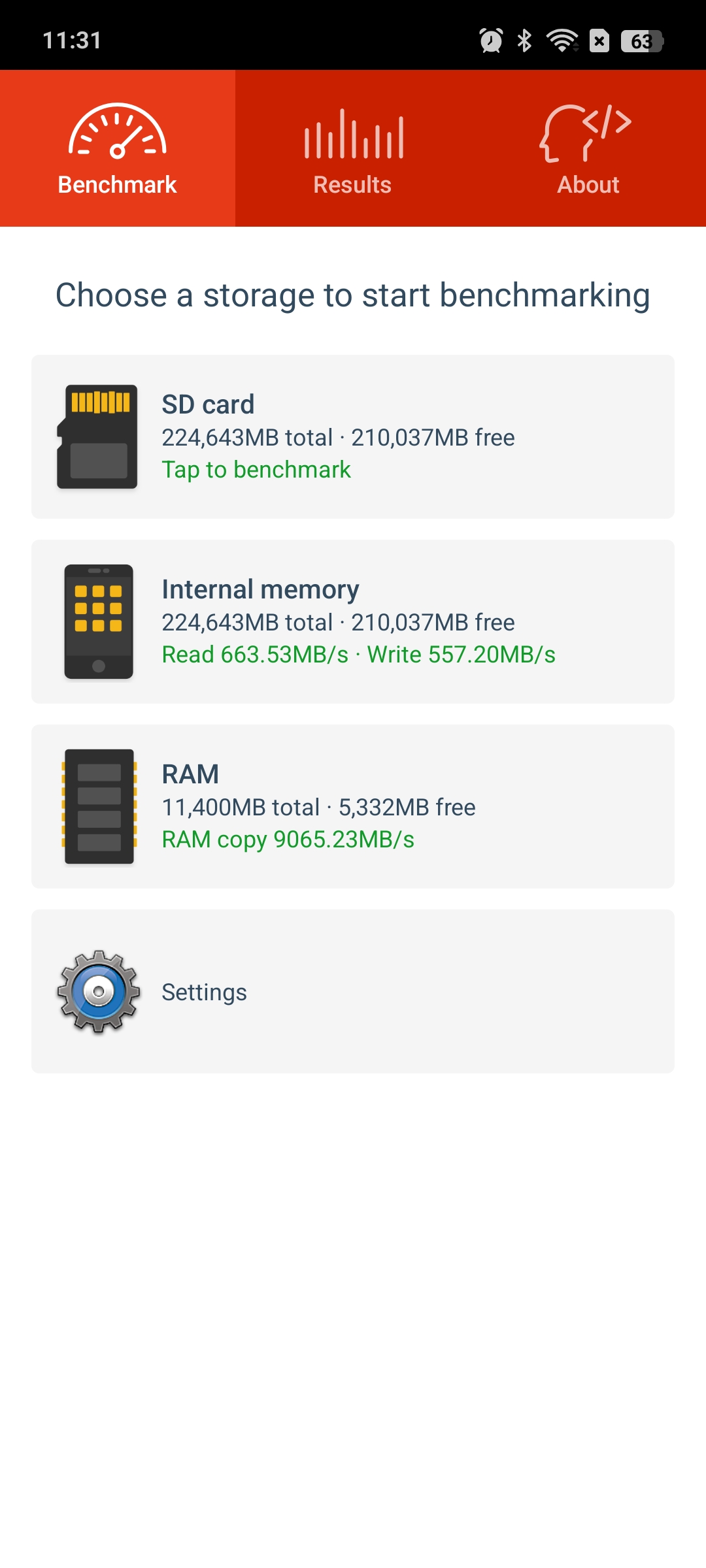Click the RAM copy speed result
The width and height of the screenshot is (706, 1568).
(x=288, y=840)
